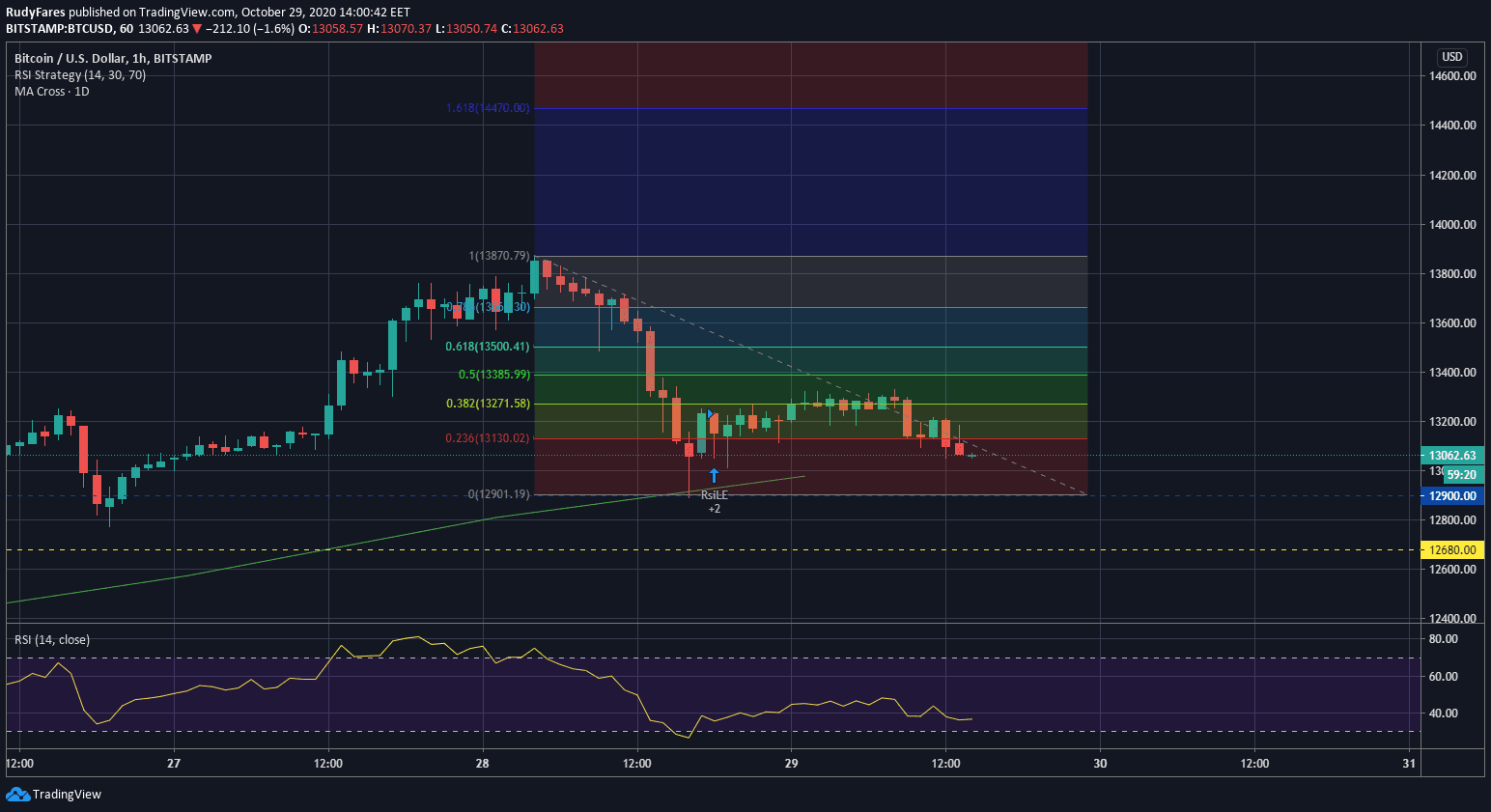1491x812 pixels.
Task: Click the 1.618(14470.00) Fibonacci extension label
Action: (x=487, y=108)
